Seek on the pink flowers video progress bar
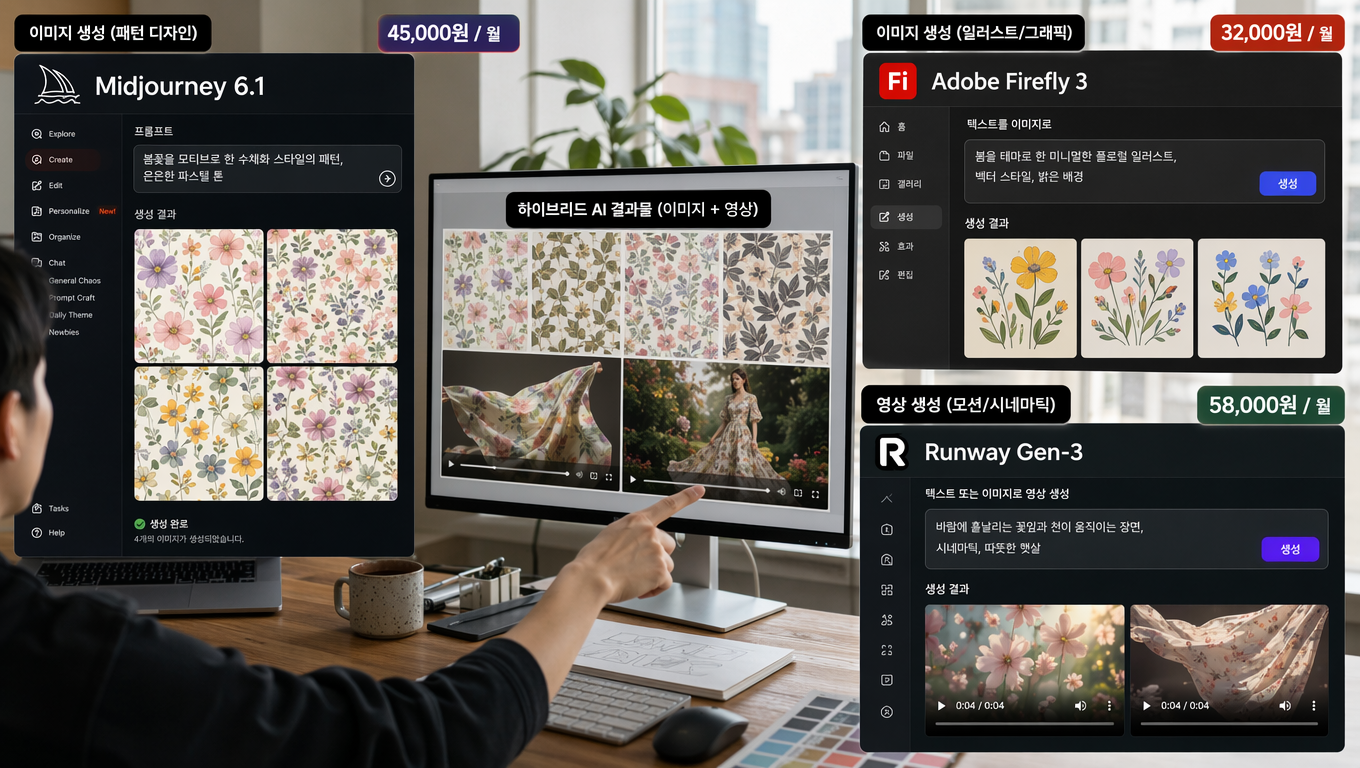 pos(1024,723)
